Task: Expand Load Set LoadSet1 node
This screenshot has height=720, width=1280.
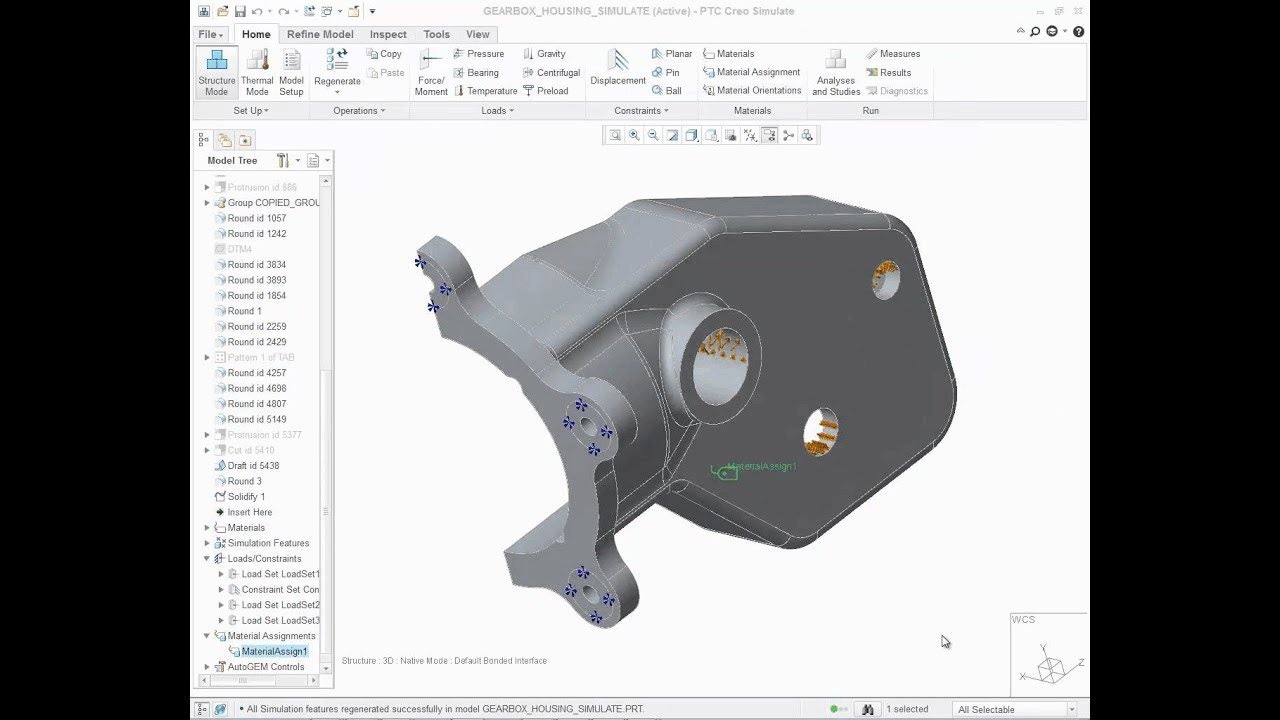Action: click(x=221, y=574)
